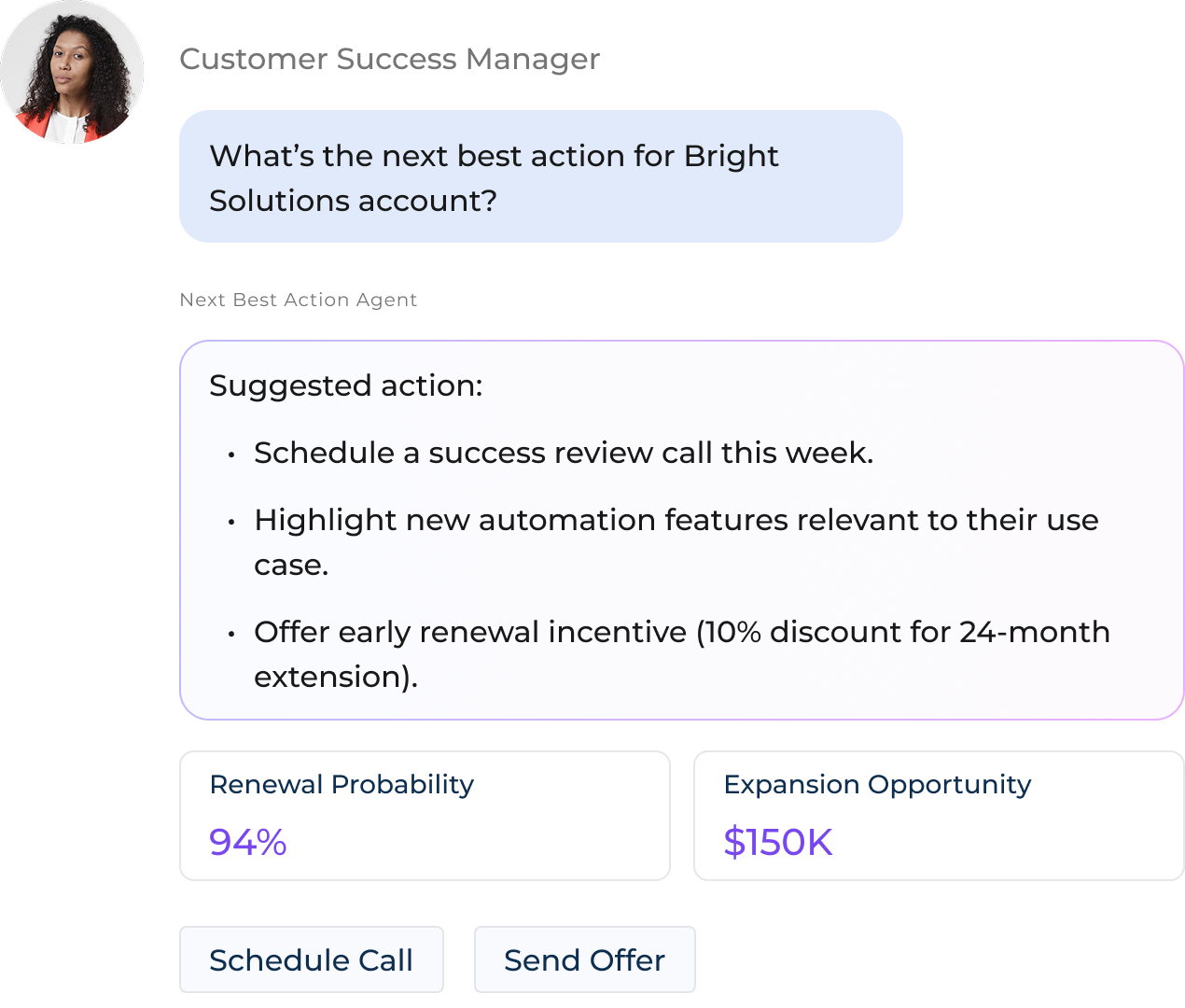The height and width of the screenshot is (1008, 1185).
Task: Select the Expansion Opportunity card
Action: pyautogui.click(x=938, y=815)
